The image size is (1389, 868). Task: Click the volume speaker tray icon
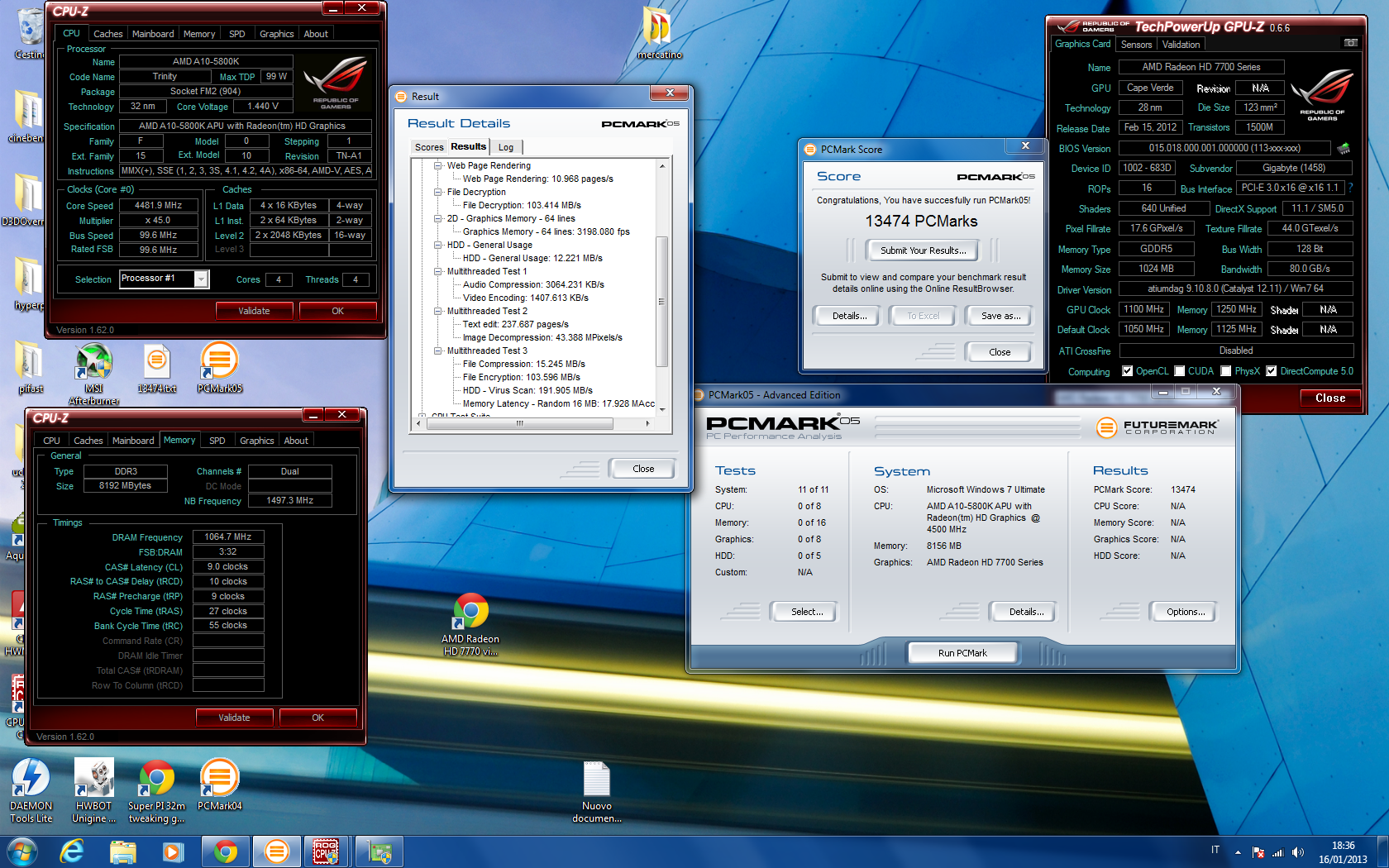coord(1297,851)
